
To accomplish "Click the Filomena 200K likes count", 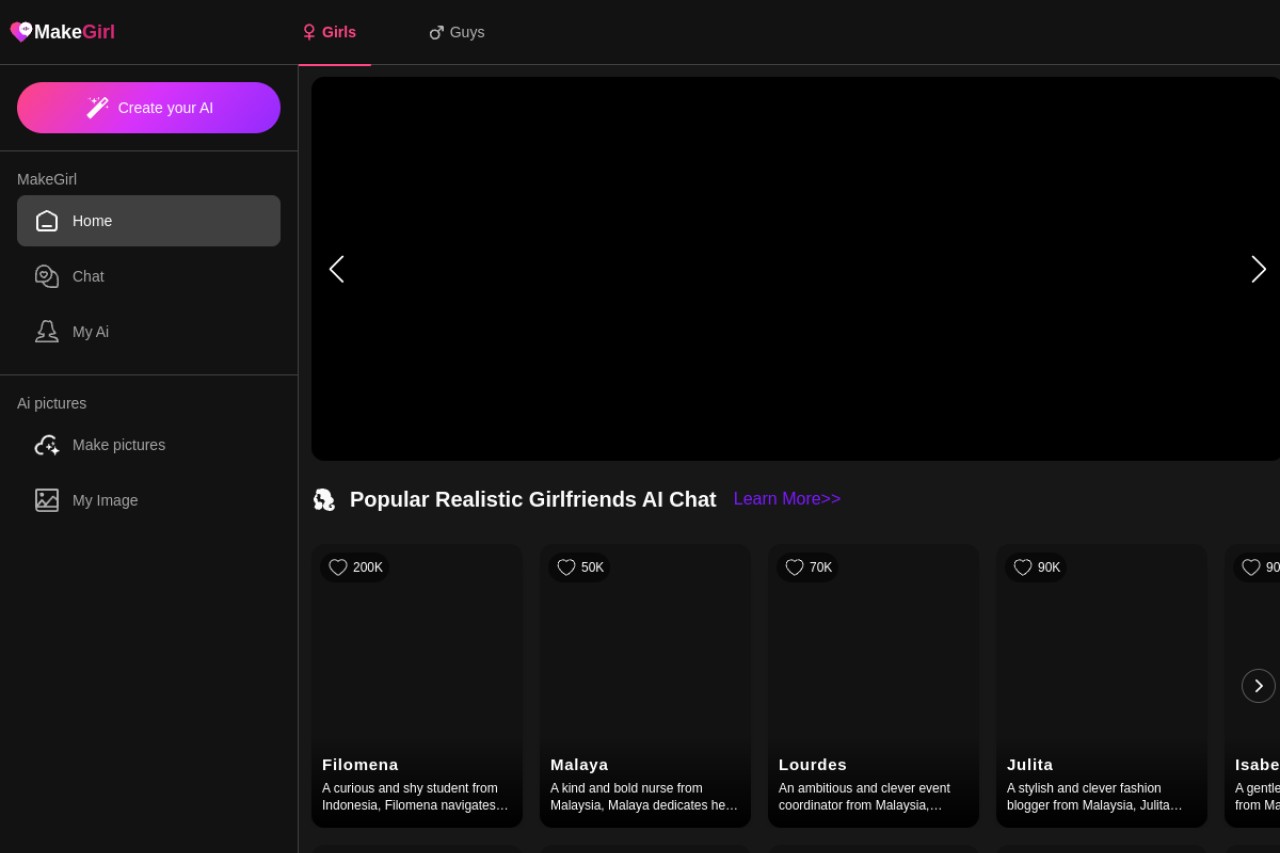I will click(x=368, y=568).
